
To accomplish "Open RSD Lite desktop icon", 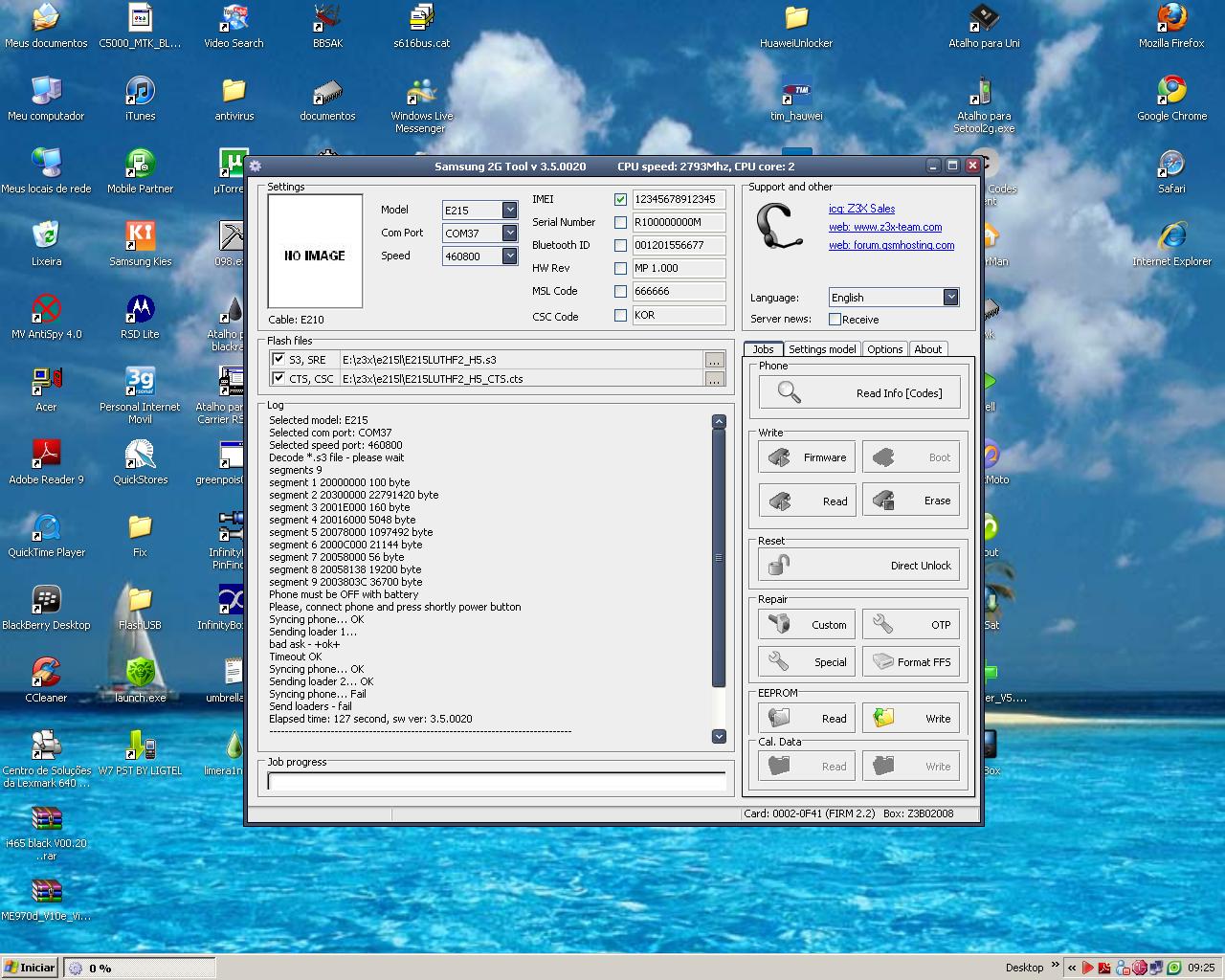I will [140, 317].
